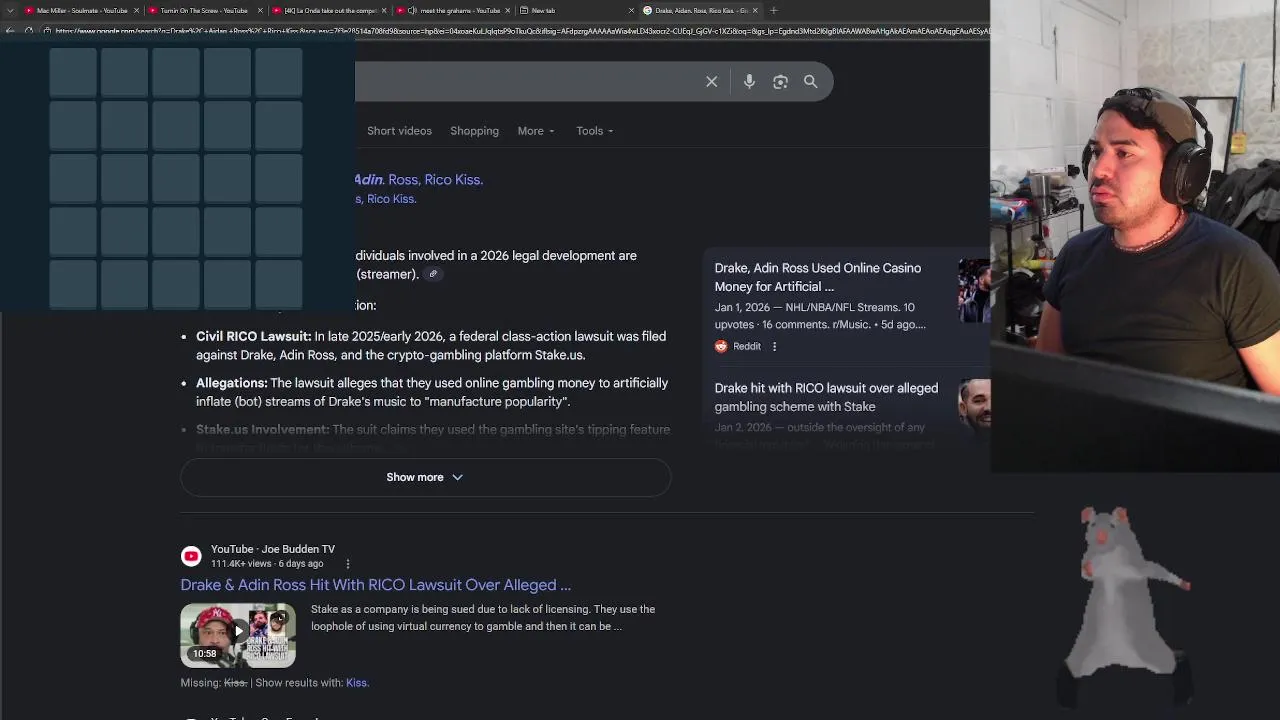Click the Reddit logo icon
The height and width of the screenshot is (720, 1280).
pyautogui.click(x=721, y=346)
